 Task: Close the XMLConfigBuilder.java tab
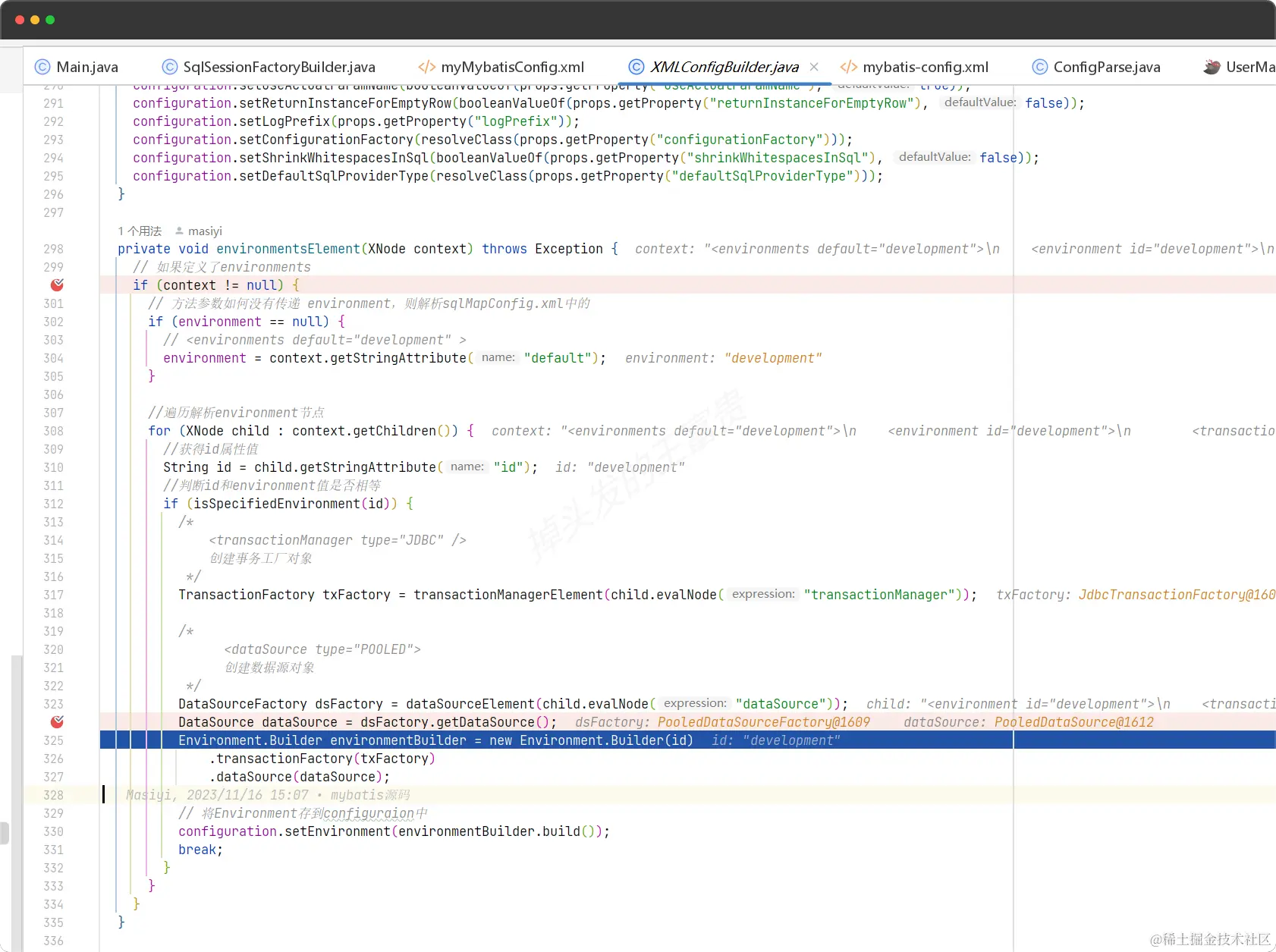(814, 67)
